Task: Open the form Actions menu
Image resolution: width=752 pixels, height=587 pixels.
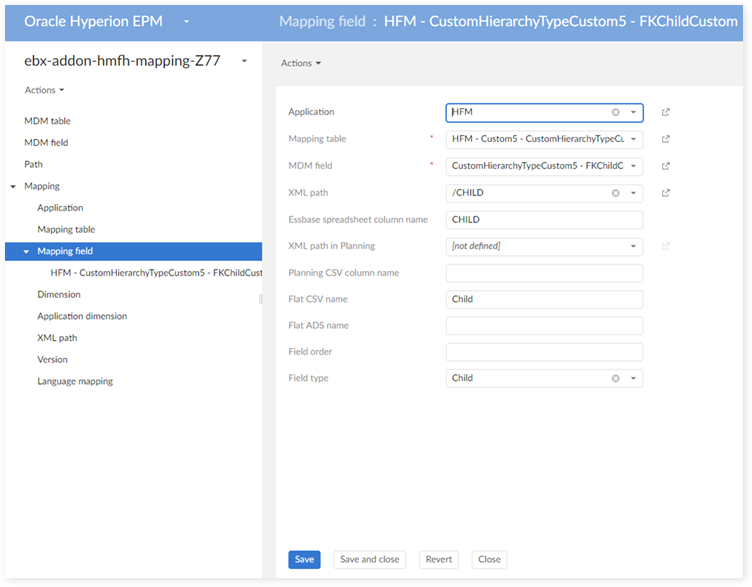Action: point(301,63)
